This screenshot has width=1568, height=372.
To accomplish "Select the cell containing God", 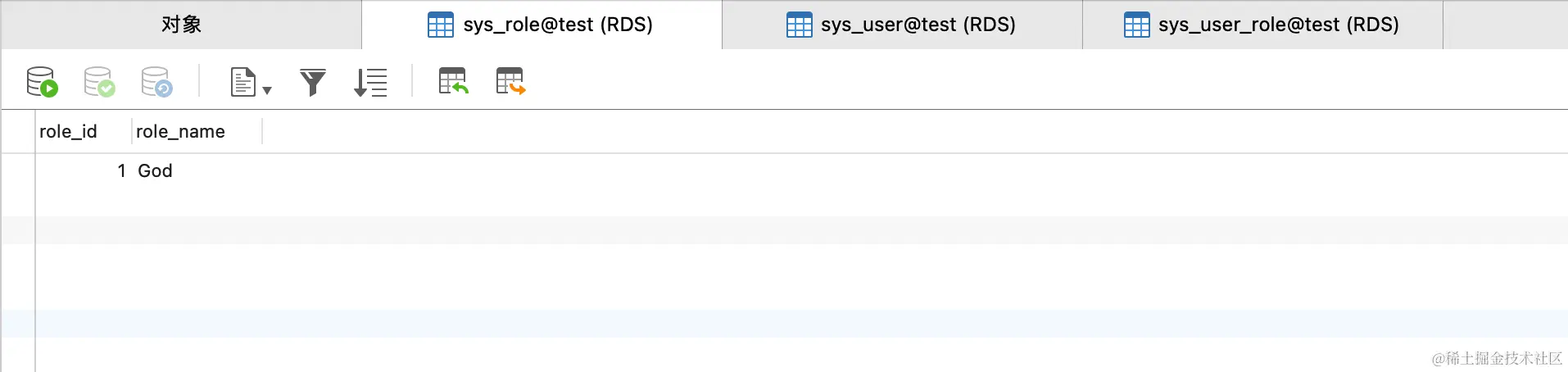I will 155,170.
